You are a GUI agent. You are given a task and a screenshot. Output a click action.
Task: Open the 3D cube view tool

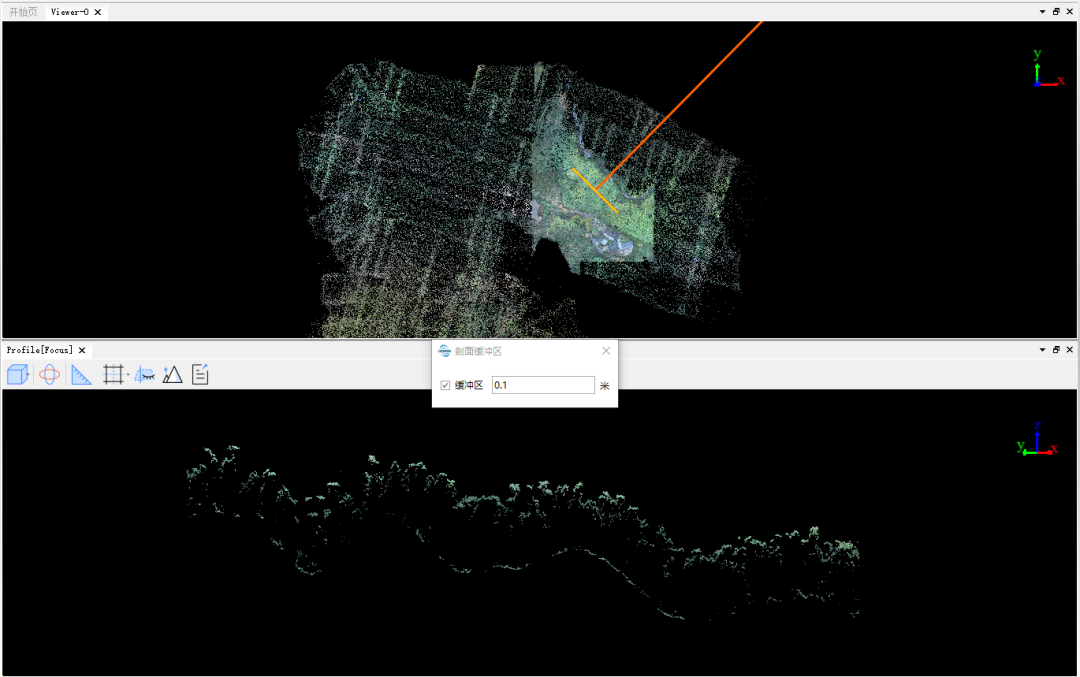pos(18,375)
